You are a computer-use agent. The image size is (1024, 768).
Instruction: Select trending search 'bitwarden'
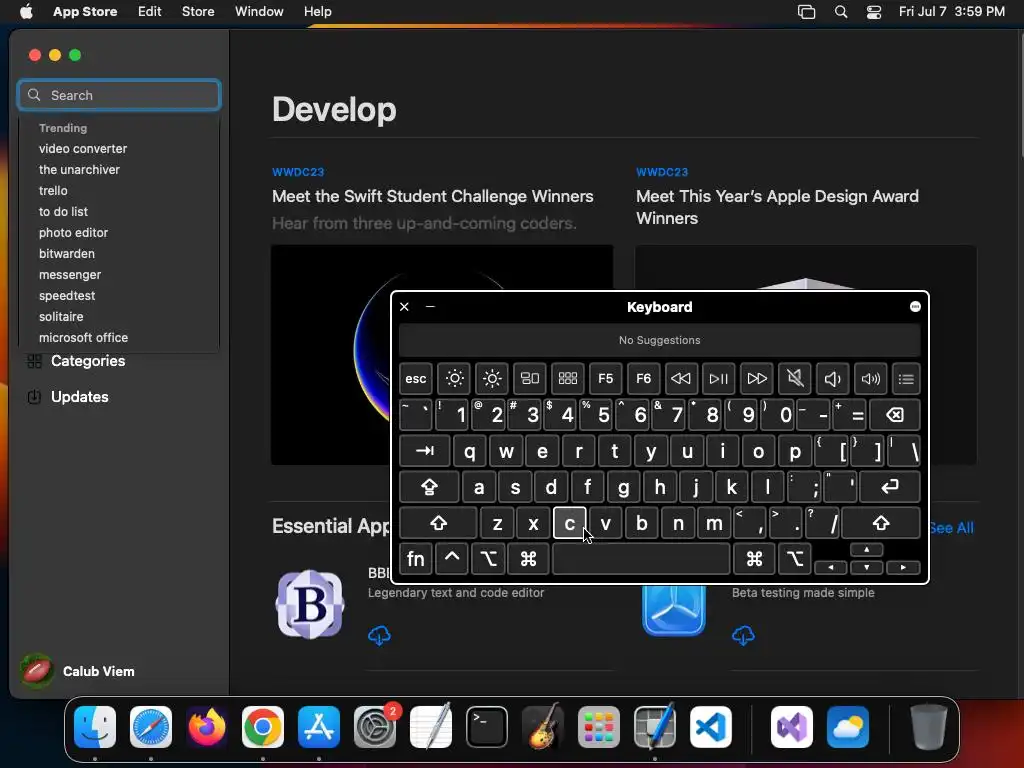(67, 253)
